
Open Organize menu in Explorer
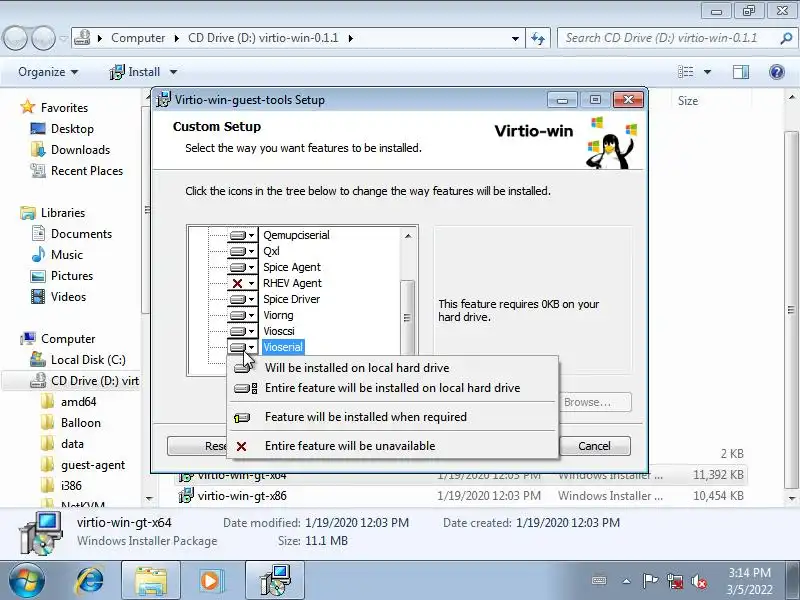tap(48, 72)
